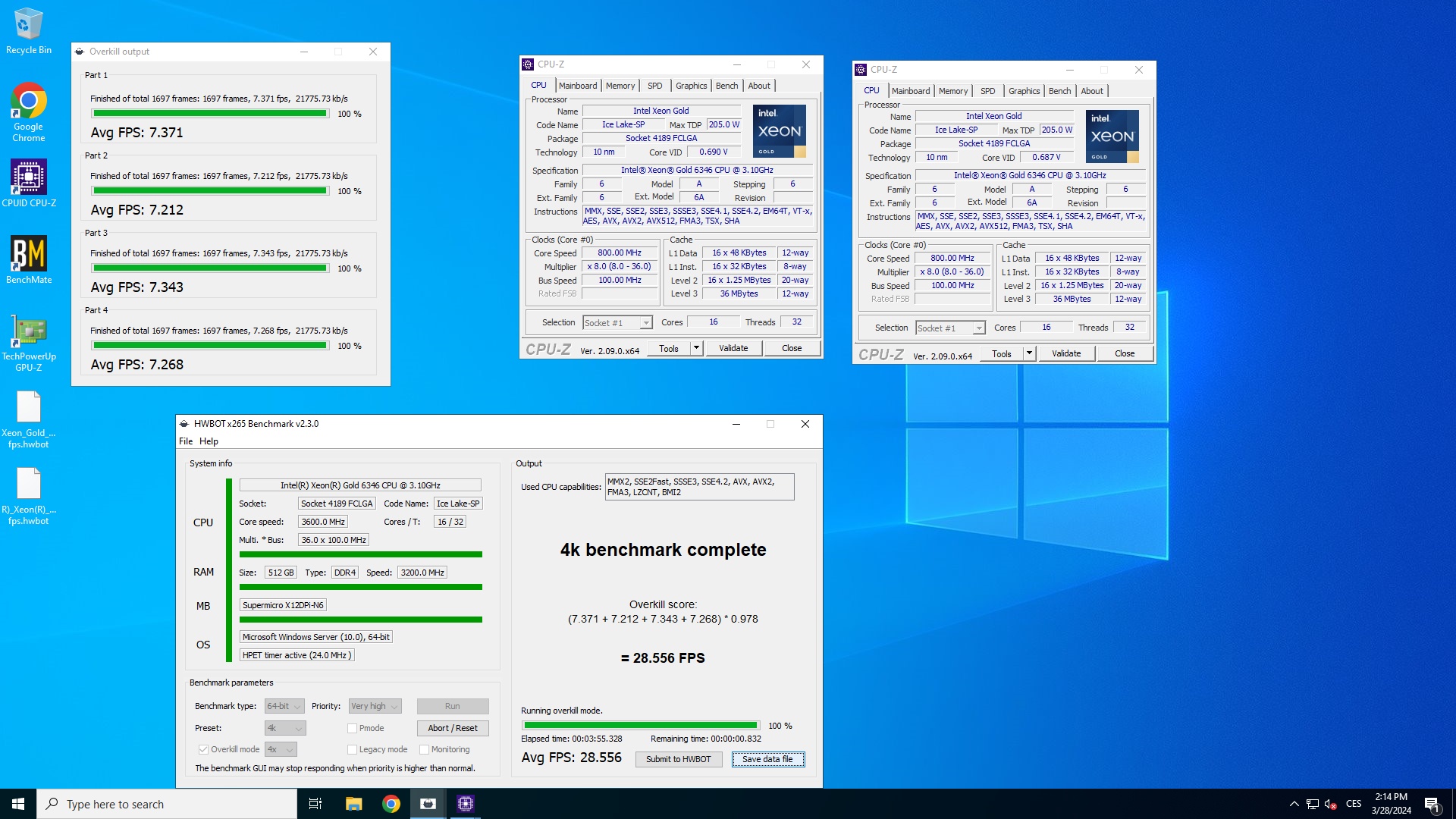
Task: Open the Google Chrome desktop shortcut
Action: click(29, 111)
